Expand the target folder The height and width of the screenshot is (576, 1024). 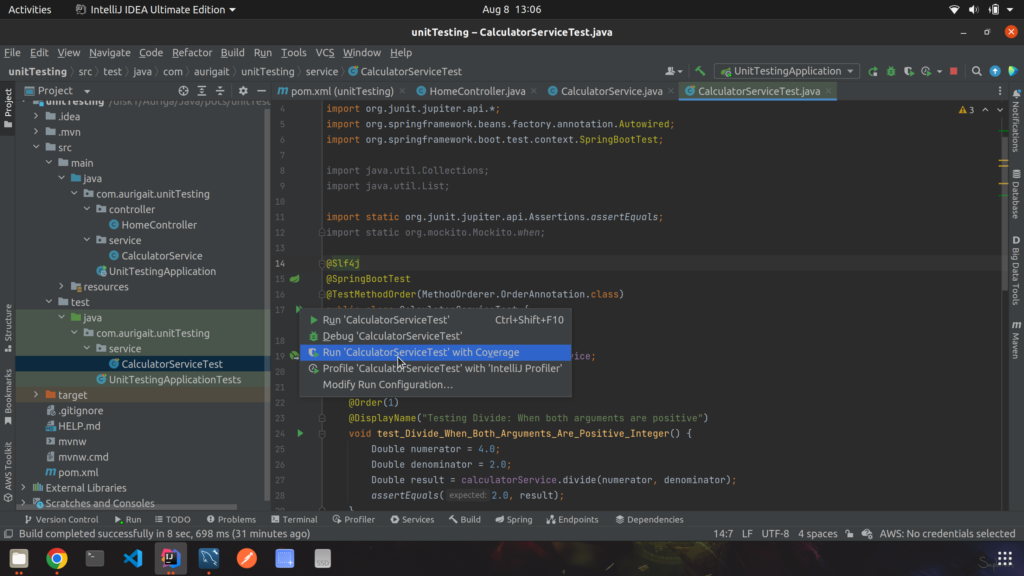coord(36,395)
